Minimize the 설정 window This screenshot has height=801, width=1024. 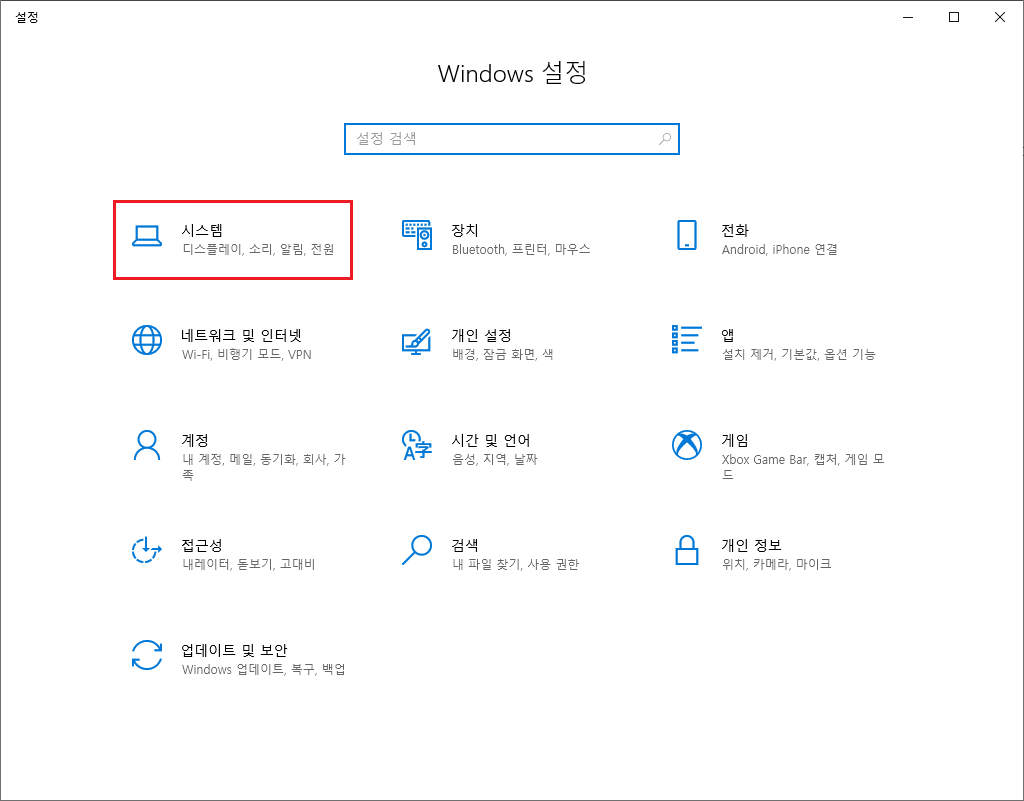click(908, 17)
